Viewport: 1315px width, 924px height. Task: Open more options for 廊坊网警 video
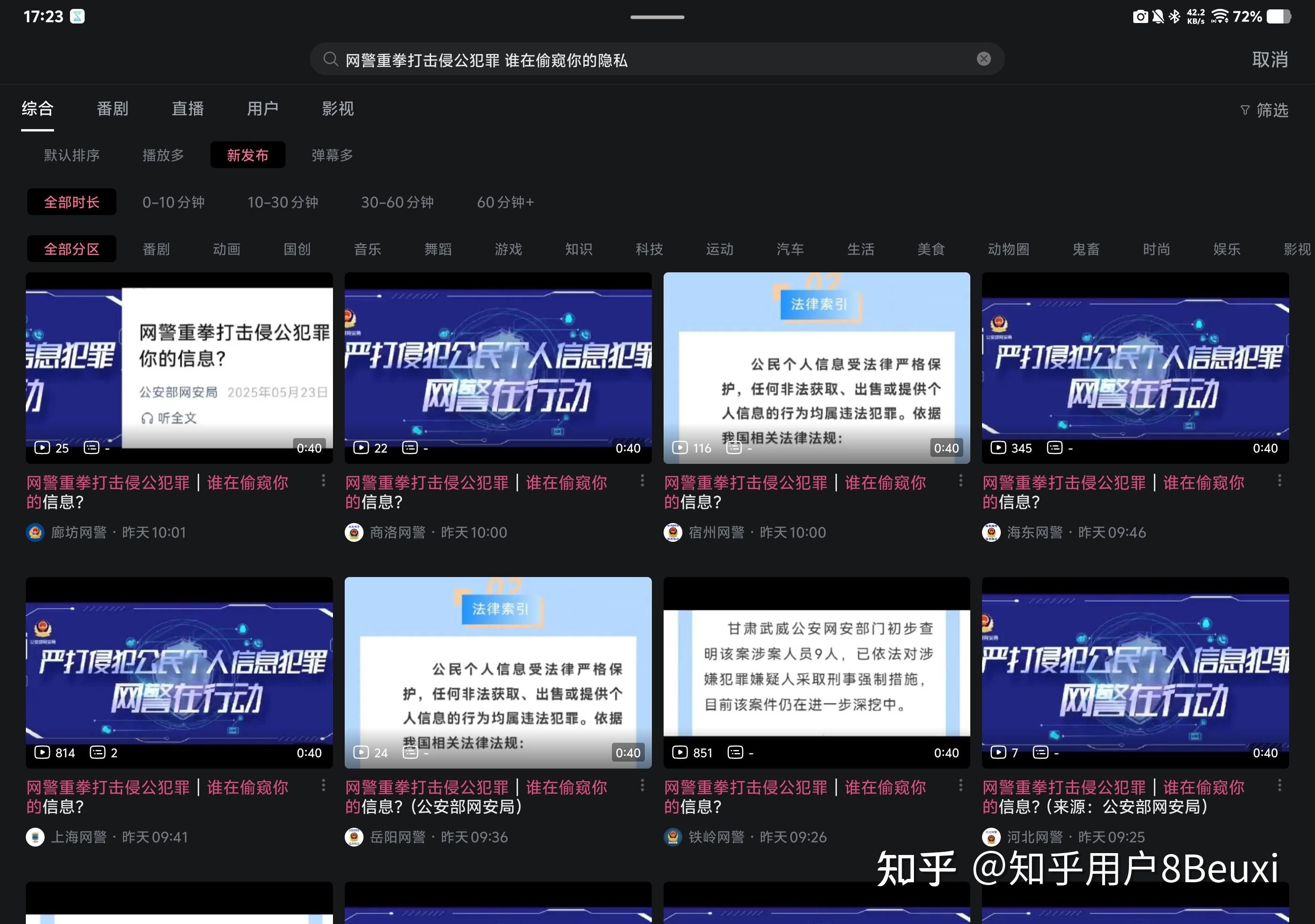(323, 481)
